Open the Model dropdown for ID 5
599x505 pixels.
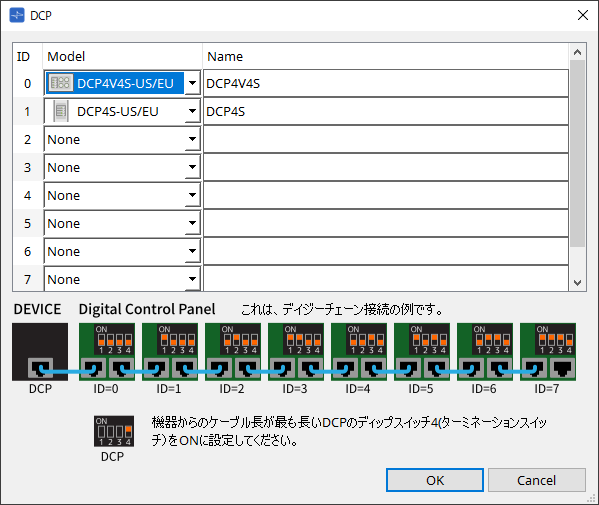[x=192, y=223]
